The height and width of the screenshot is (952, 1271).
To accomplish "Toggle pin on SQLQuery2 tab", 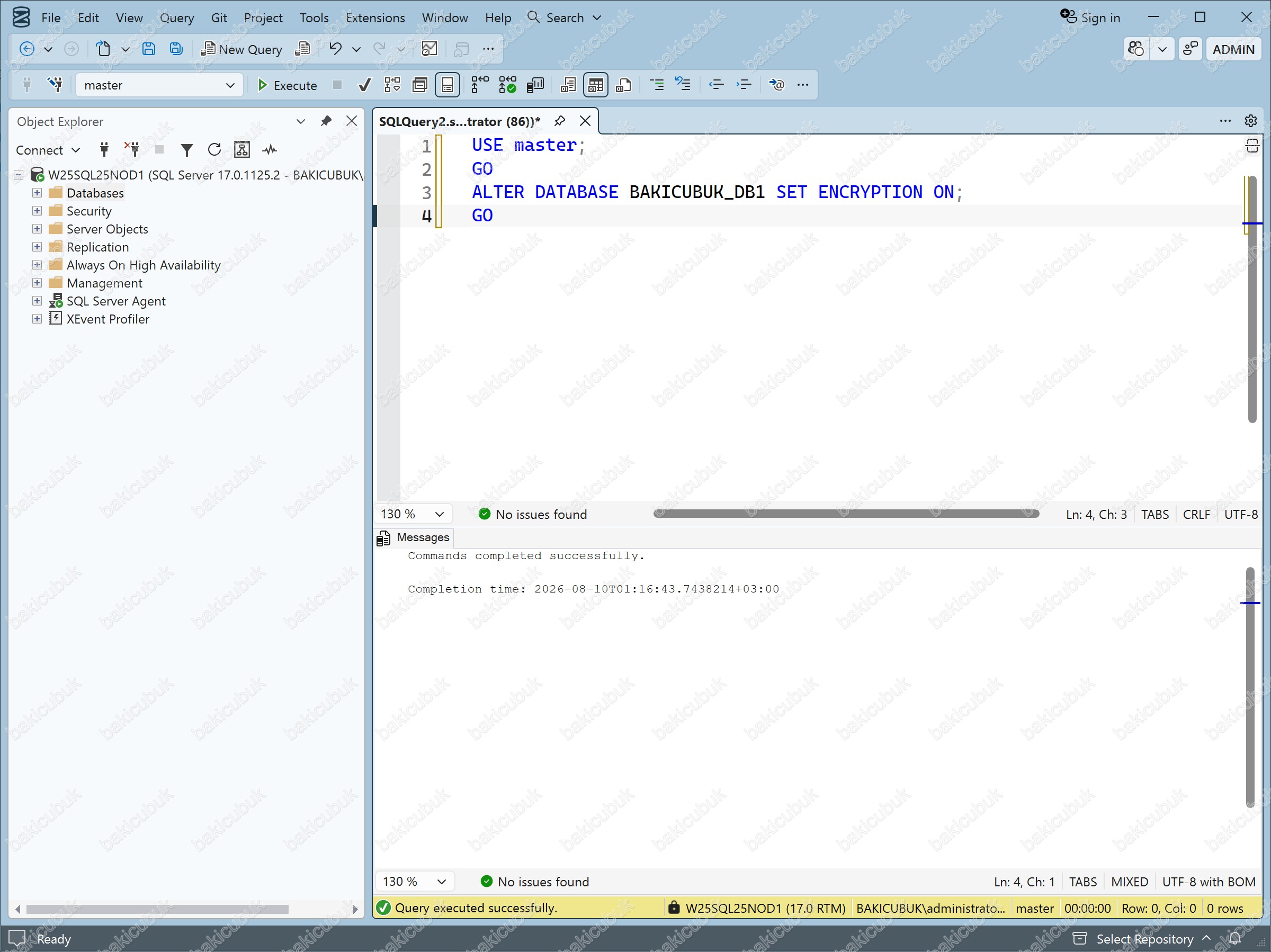I will pyautogui.click(x=559, y=121).
